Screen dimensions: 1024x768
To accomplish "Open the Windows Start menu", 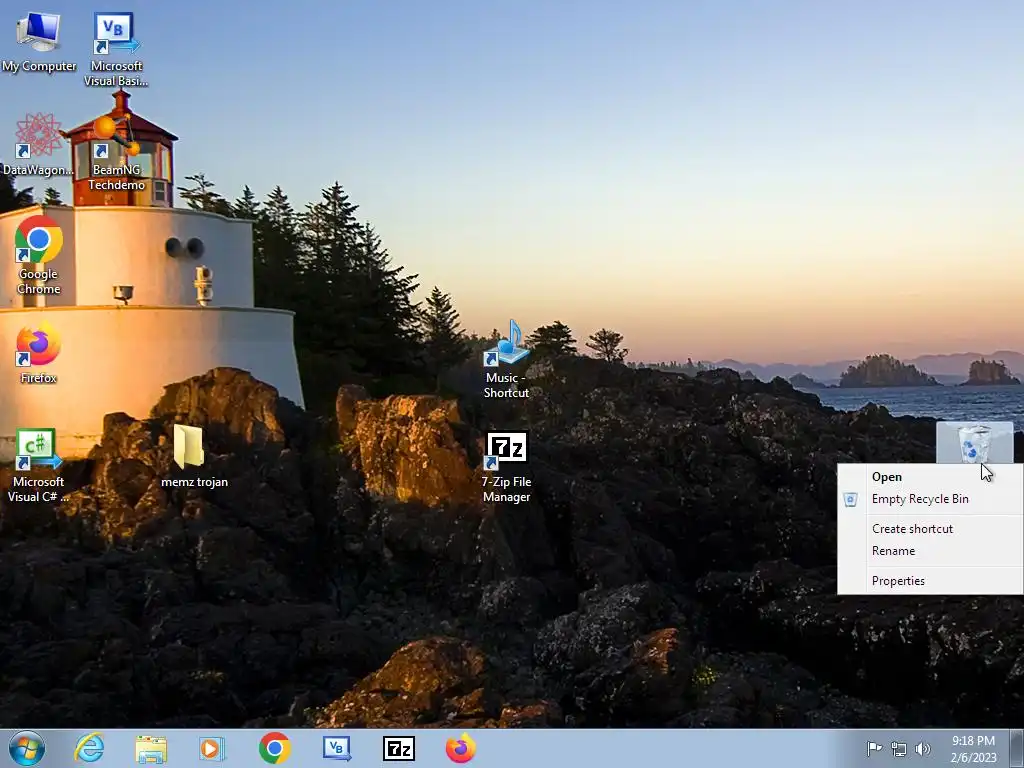I will click(x=27, y=748).
